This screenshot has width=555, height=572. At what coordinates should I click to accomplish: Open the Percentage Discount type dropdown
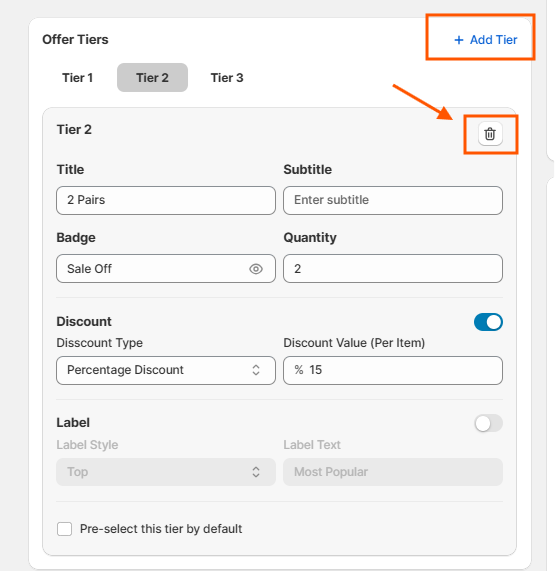tap(166, 370)
